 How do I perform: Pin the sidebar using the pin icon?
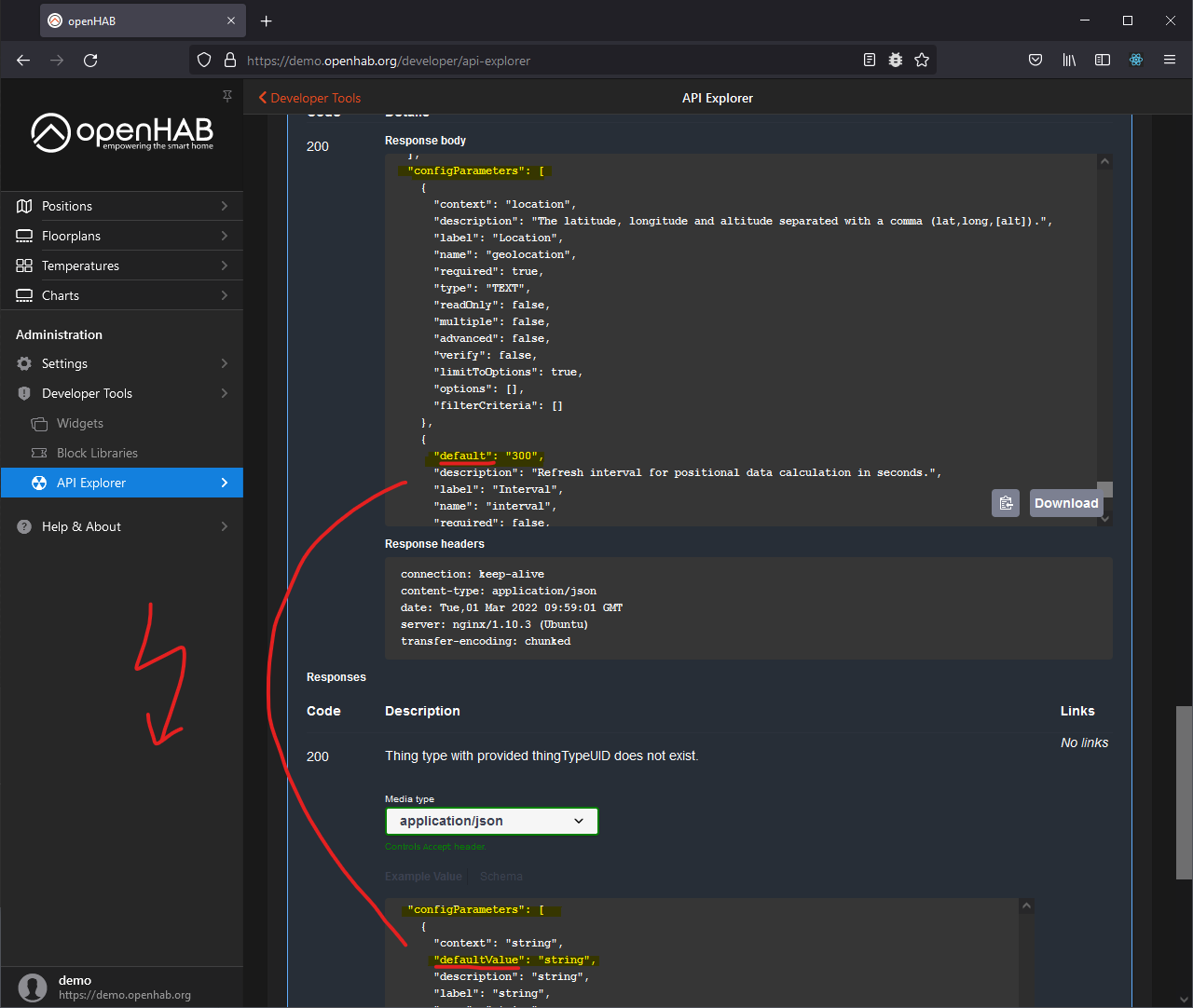[227, 96]
